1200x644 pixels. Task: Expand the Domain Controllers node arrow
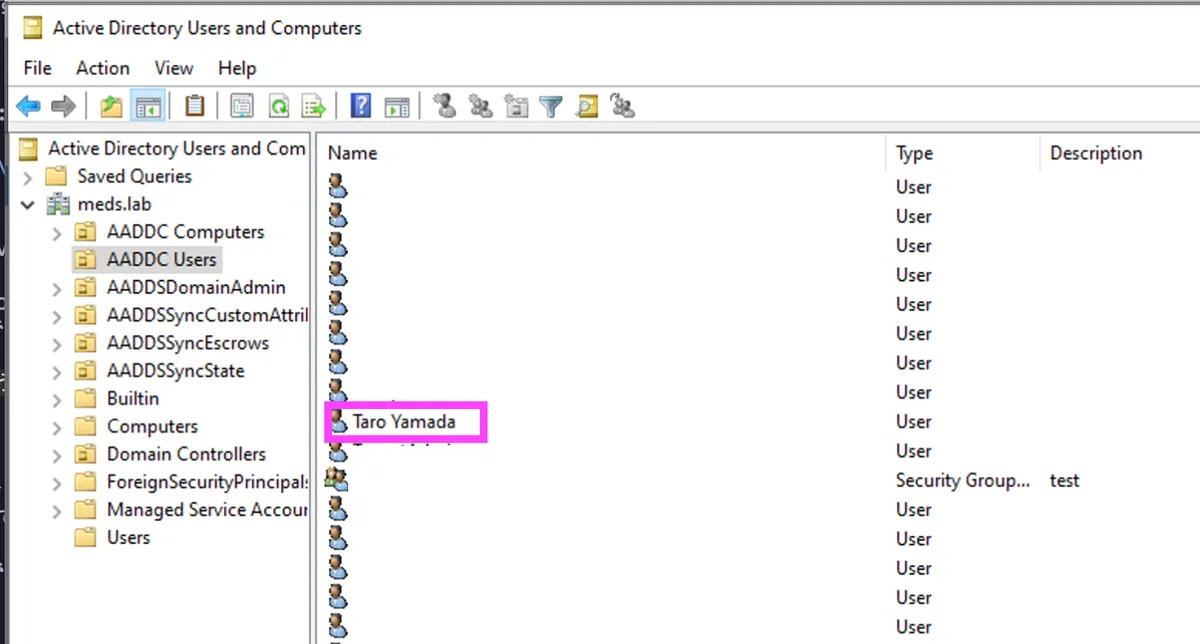click(x=57, y=455)
